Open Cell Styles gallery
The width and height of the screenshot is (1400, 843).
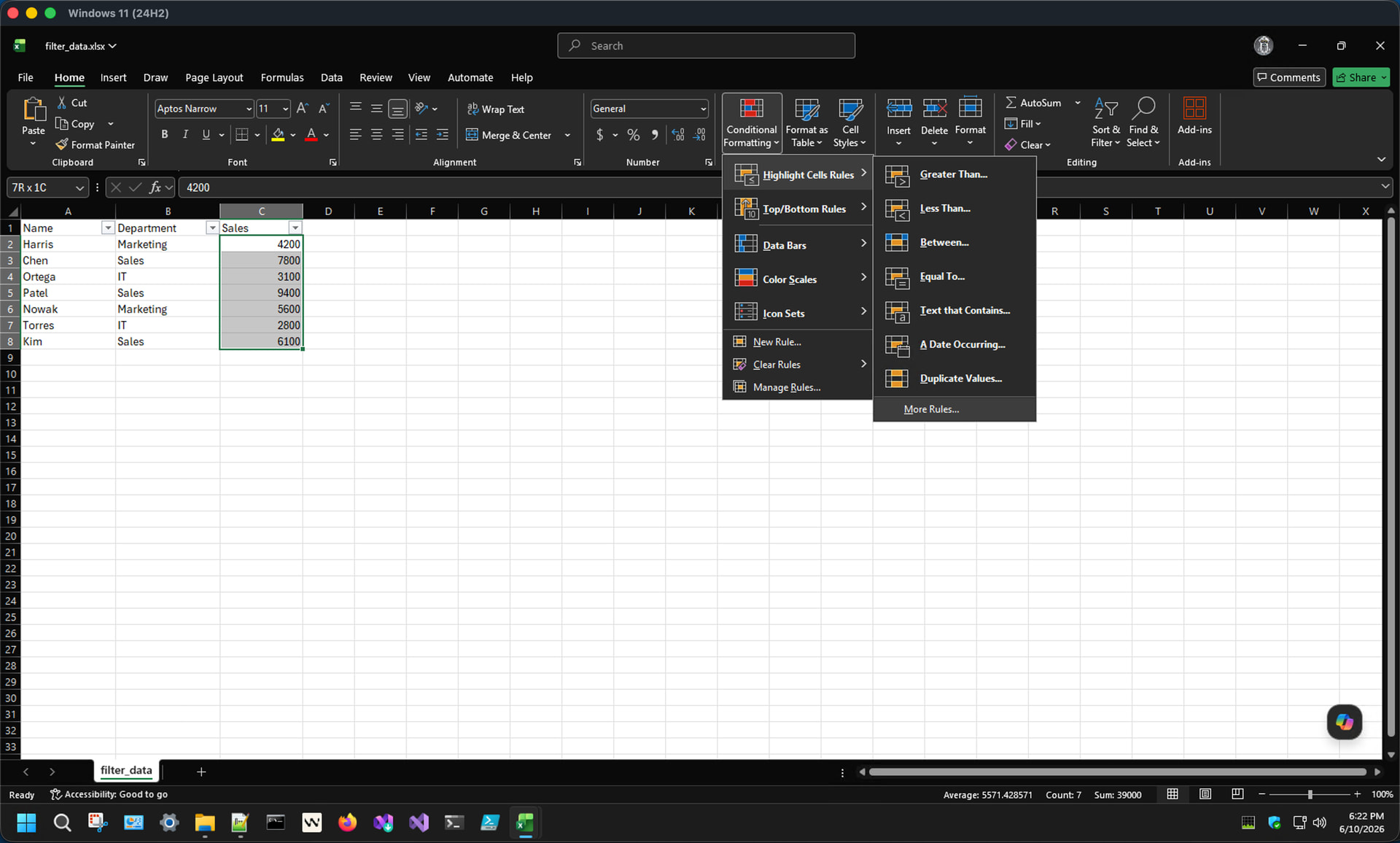[x=849, y=123]
